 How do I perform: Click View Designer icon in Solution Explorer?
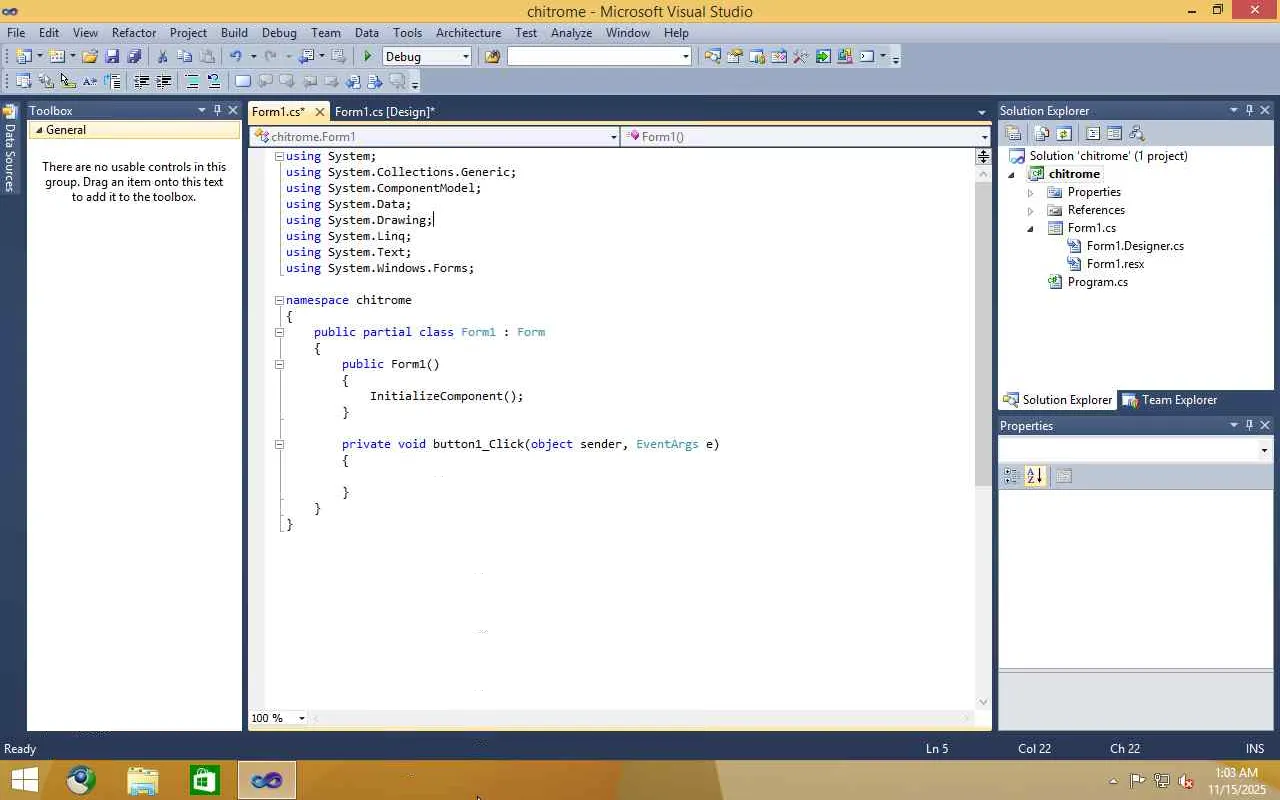pyautogui.click(x=1114, y=133)
